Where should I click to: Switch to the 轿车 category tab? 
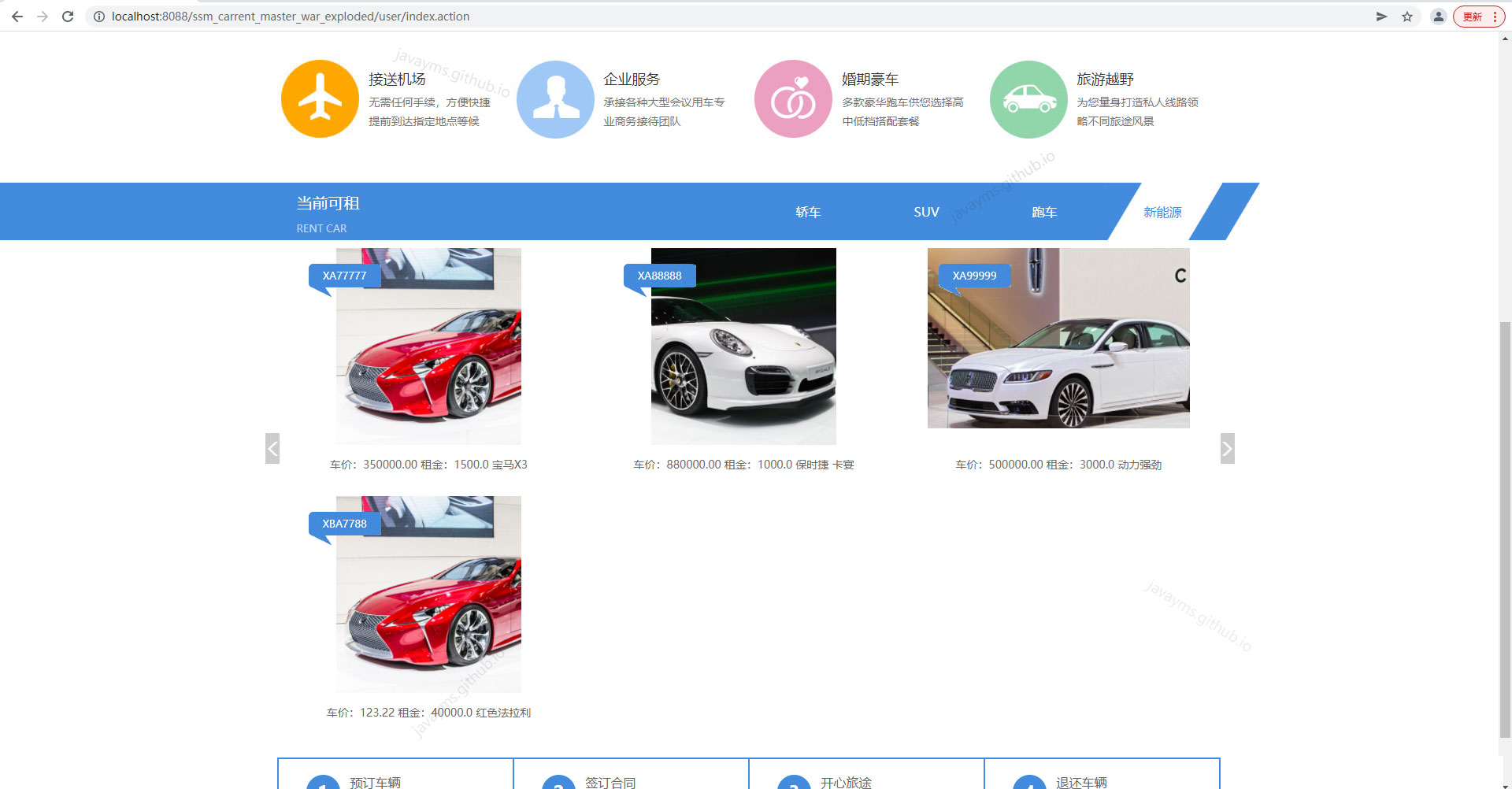tap(808, 212)
